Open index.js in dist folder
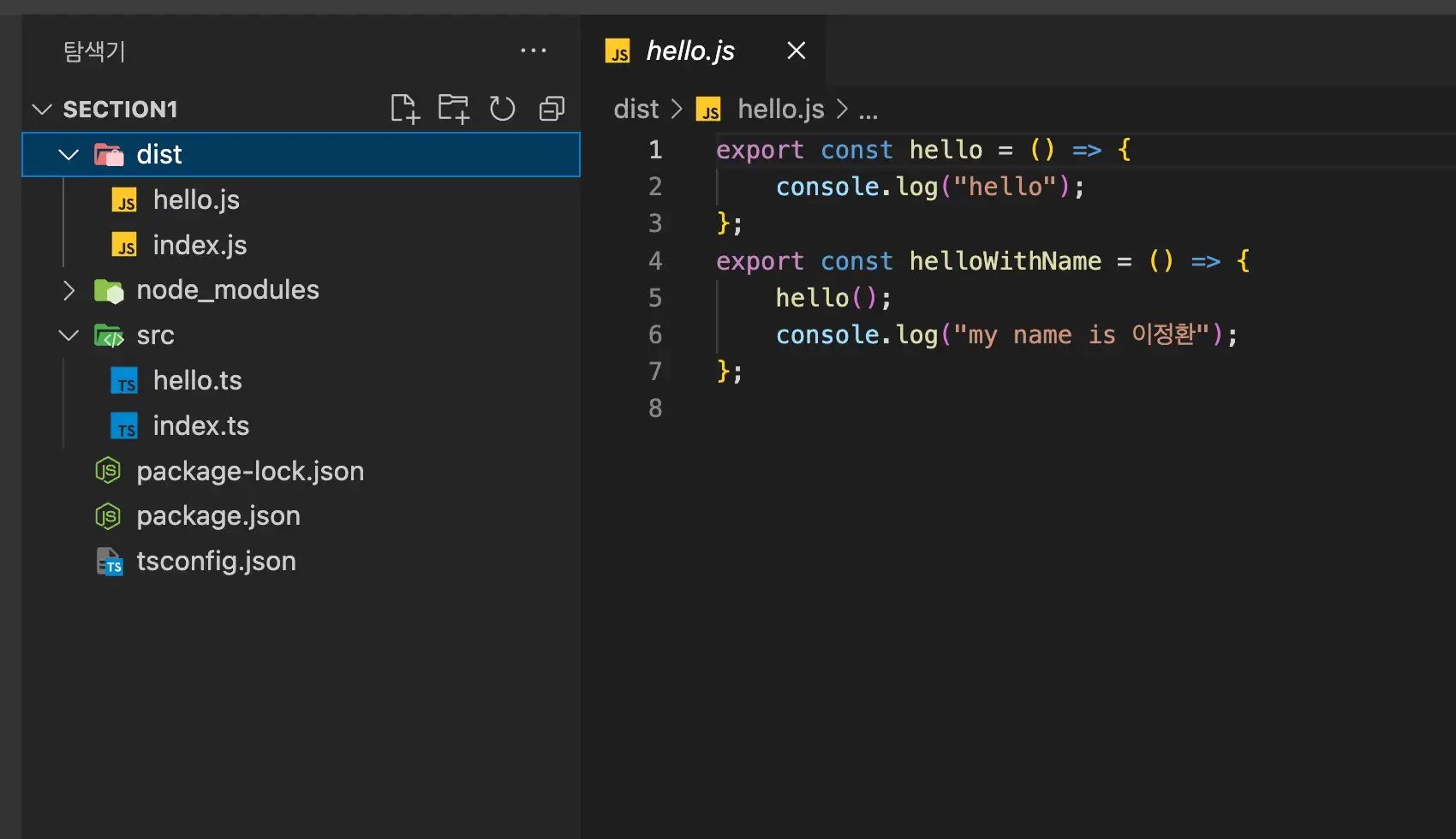This screenshot has width=1456, height=839. pos(200,246)
